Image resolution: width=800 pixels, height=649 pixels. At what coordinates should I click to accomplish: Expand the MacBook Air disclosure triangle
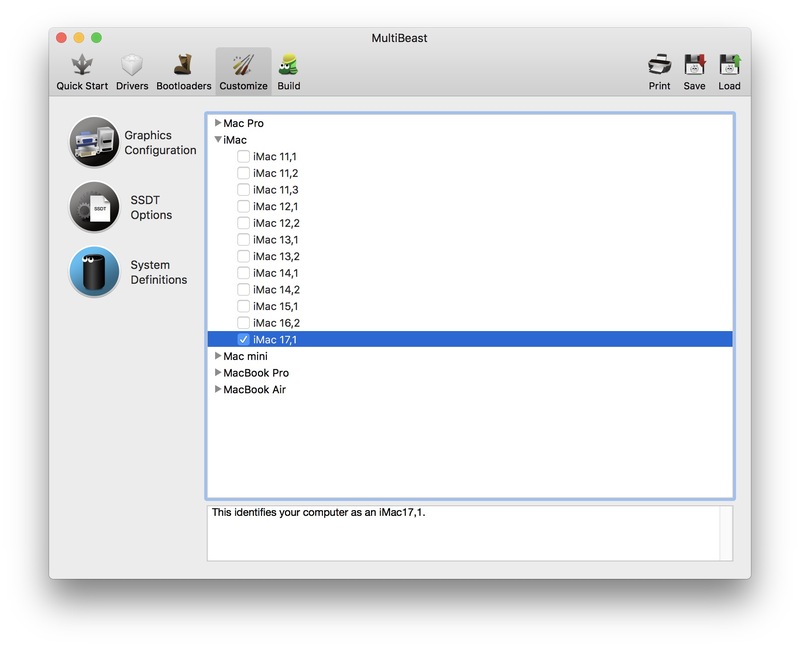click(218, 389)
